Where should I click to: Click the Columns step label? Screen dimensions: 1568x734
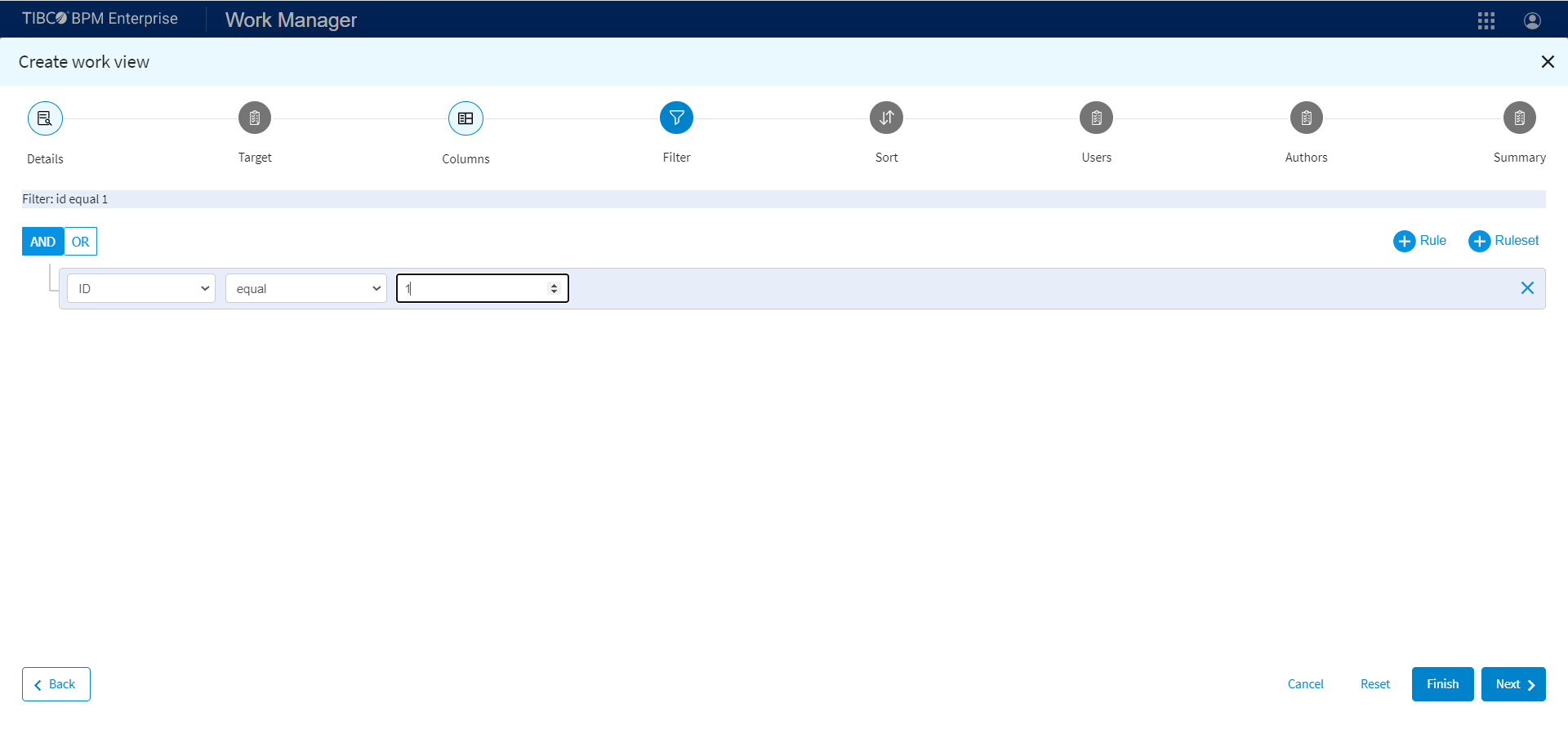point(465,159)
